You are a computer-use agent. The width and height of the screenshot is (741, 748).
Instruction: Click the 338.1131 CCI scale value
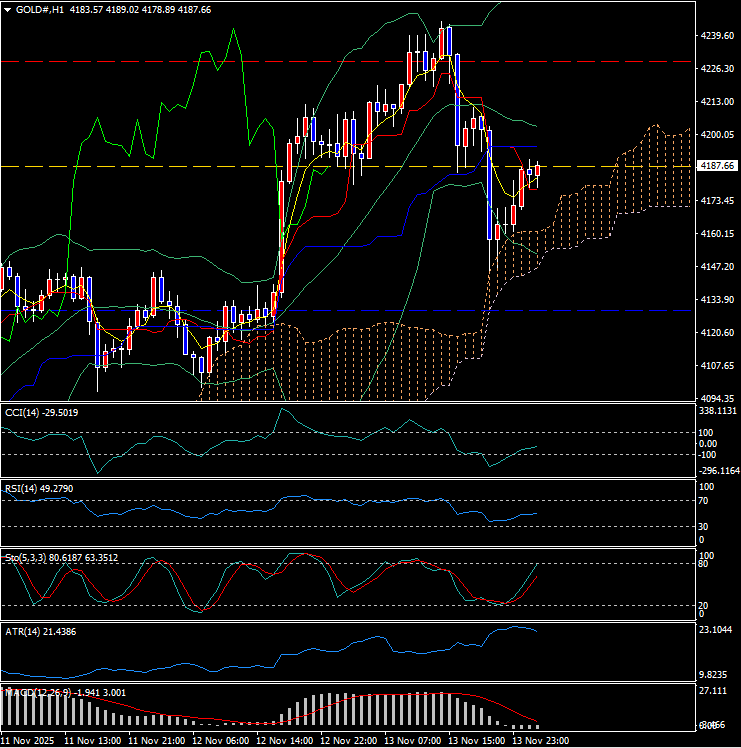717,410
